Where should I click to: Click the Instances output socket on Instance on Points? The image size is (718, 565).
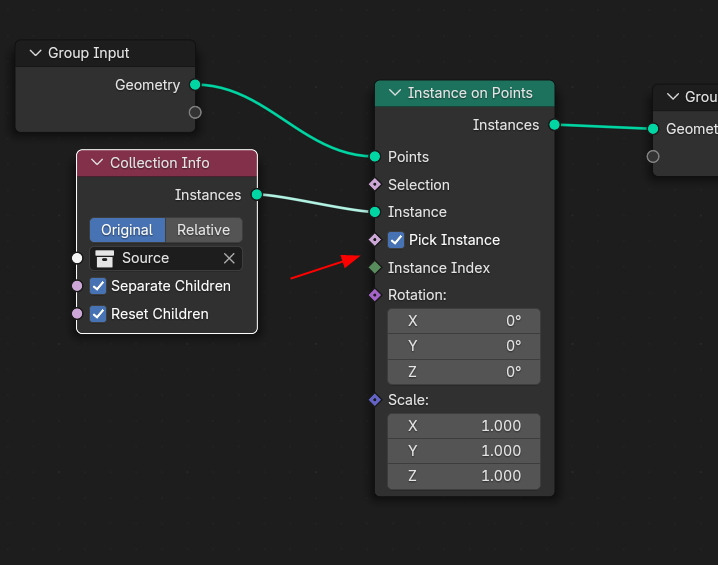click(x=554, y=125)
